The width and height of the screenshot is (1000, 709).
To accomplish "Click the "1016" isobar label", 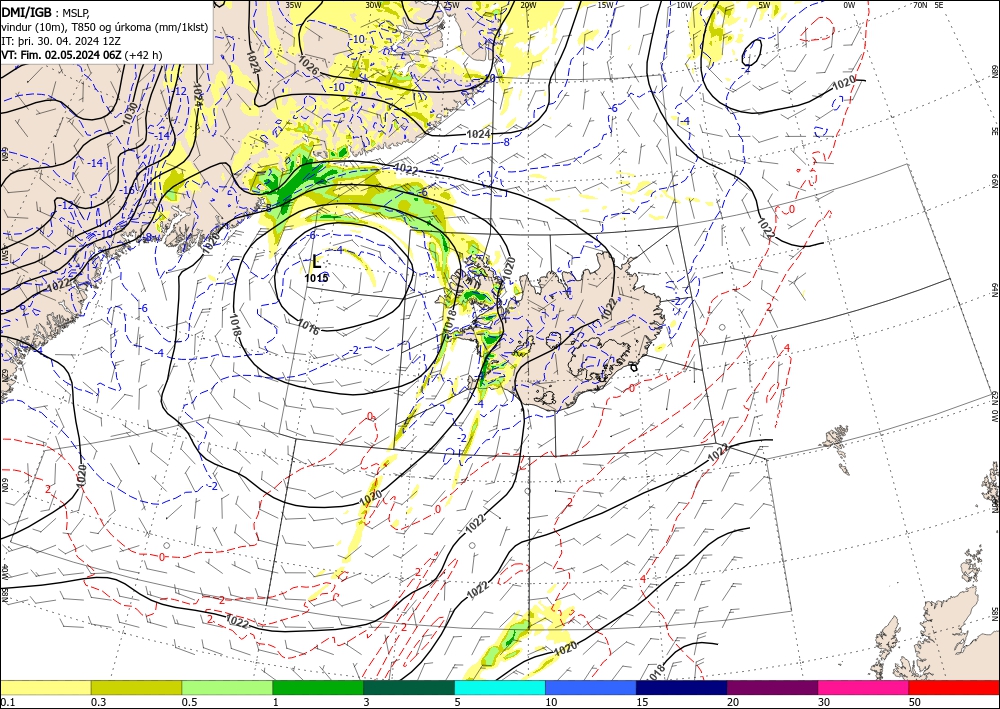I will coord(309,326).
